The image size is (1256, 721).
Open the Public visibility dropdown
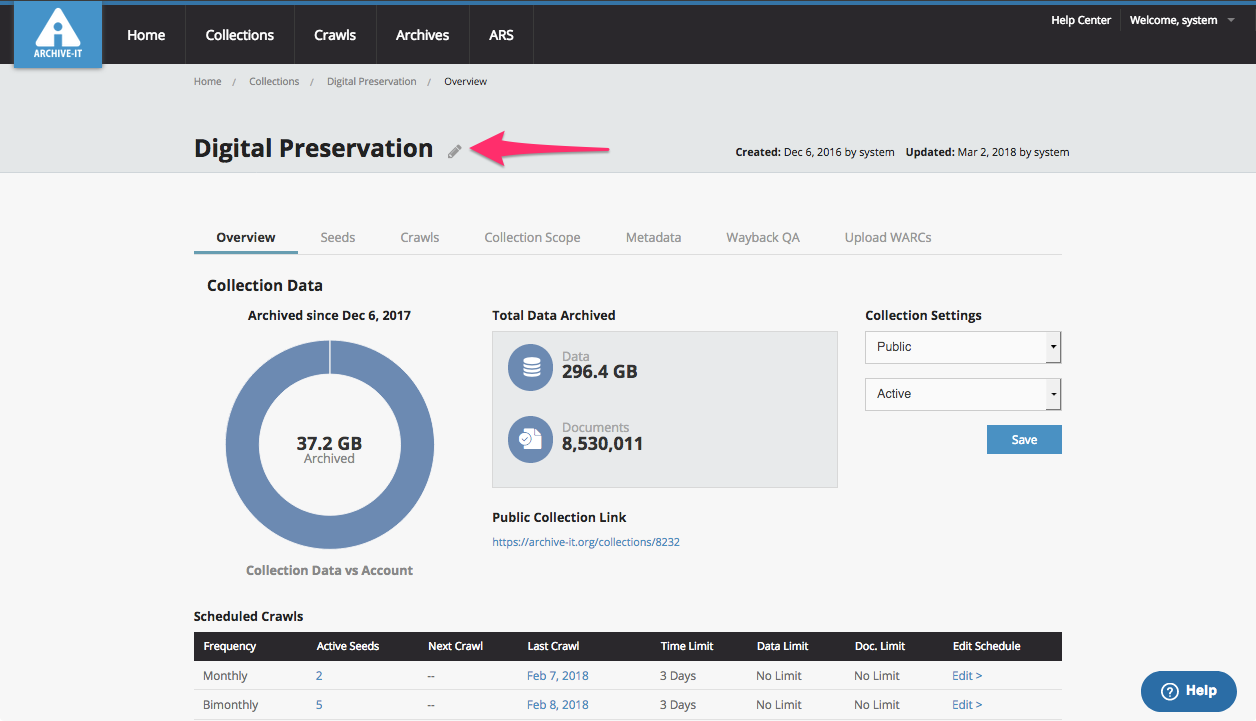click(962, 347)
